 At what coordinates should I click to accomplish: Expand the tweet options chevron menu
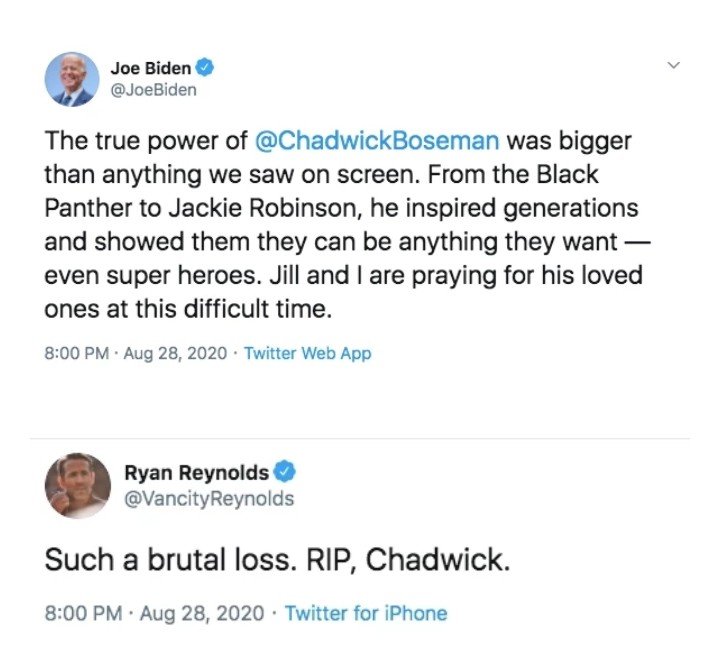tap(673, 65)
